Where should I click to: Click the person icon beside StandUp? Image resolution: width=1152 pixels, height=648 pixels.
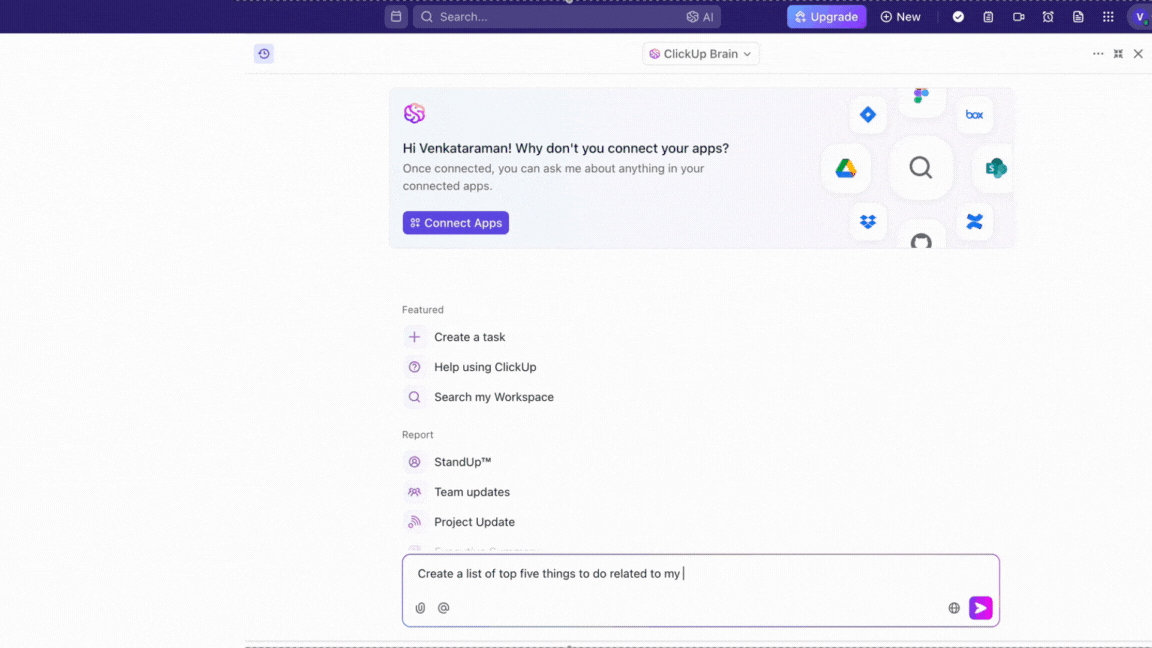click(x=414, y=462)
